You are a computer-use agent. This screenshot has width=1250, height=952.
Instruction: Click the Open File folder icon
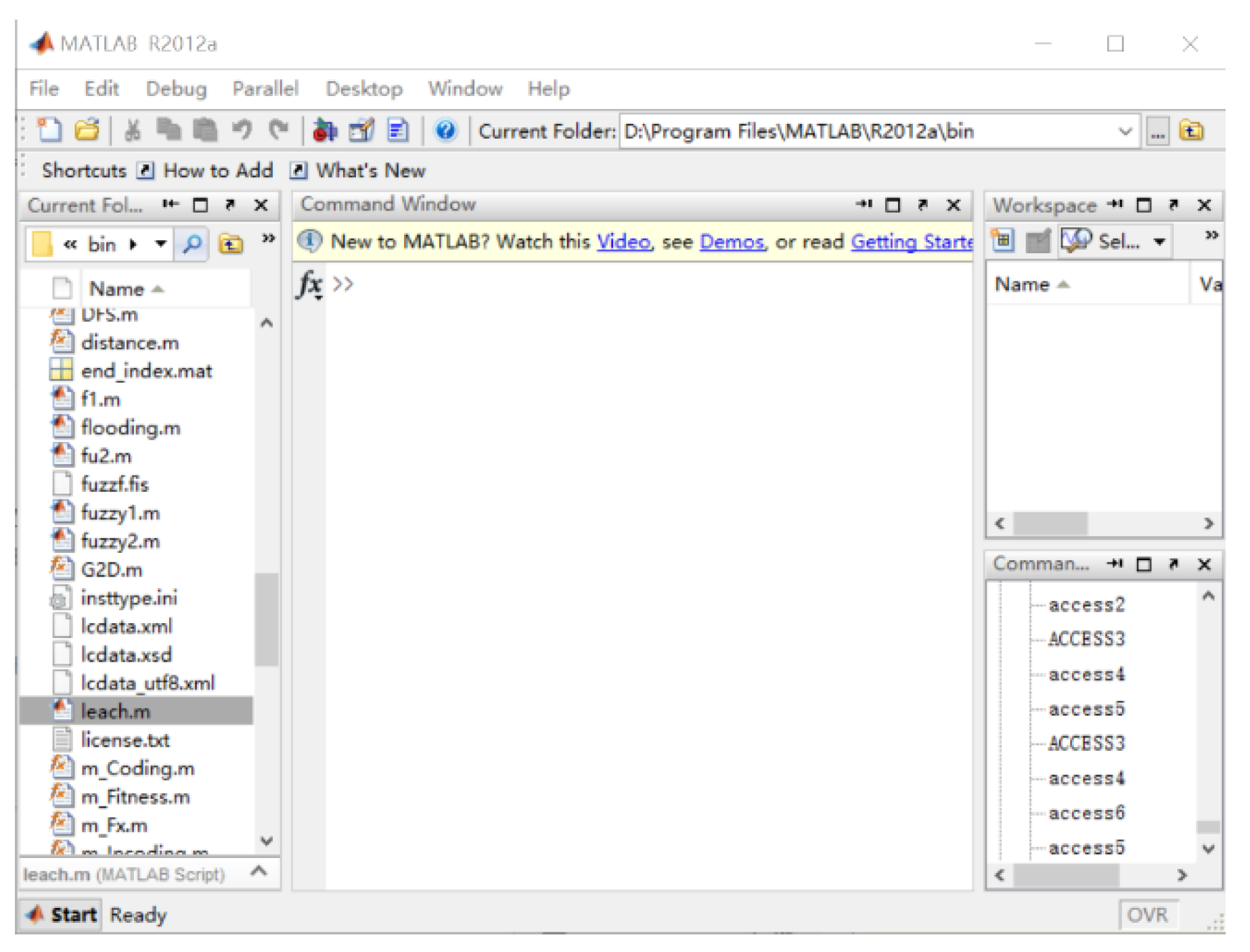(87, 130)
